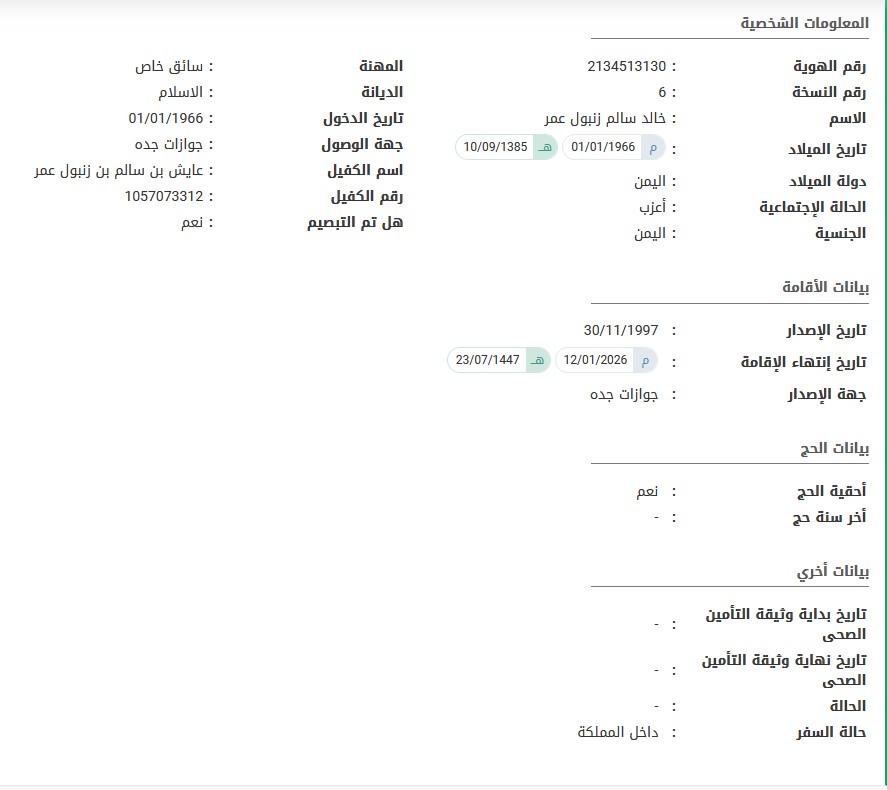Click the Hijri 'هـ' badge beside birth date

[x=545, y=148]
